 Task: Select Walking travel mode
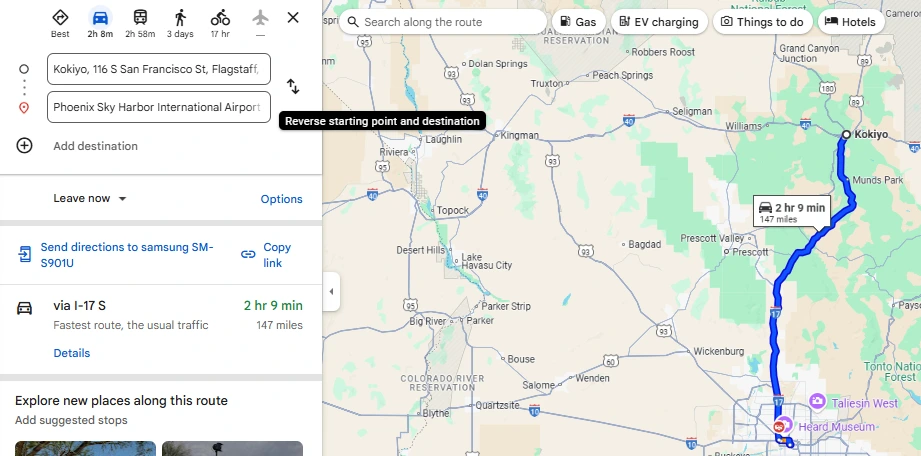[x=180, y=18]
